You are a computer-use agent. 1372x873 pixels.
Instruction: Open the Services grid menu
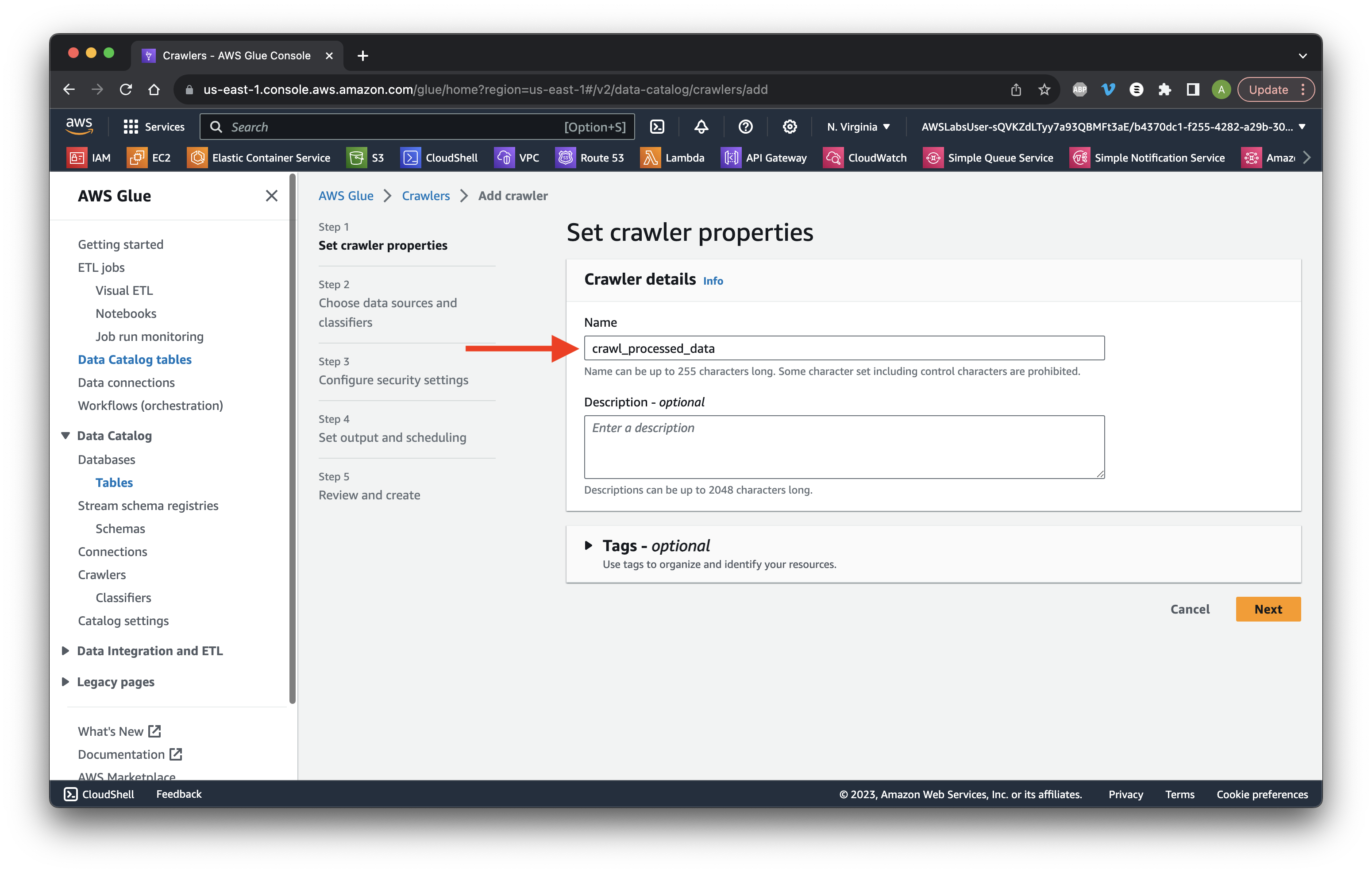click(154, 127)
